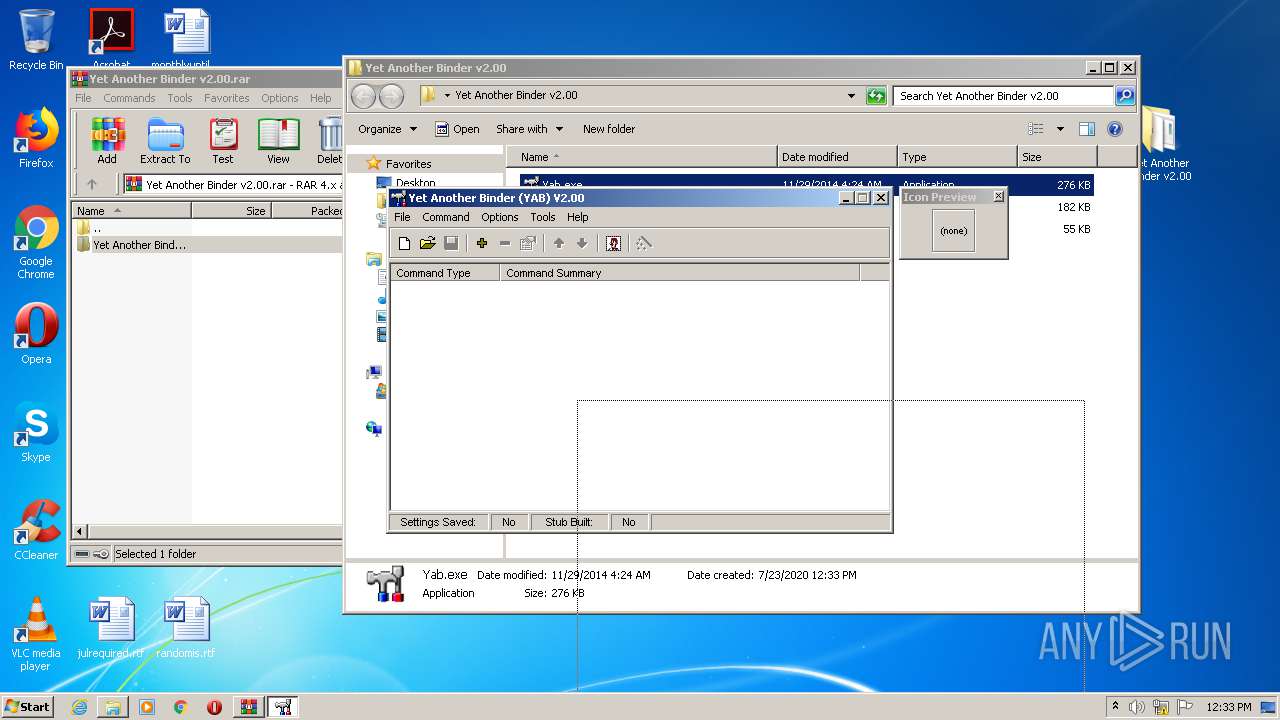
Task: Click the Command Summary column header
Action: click(x=679, y=272)
